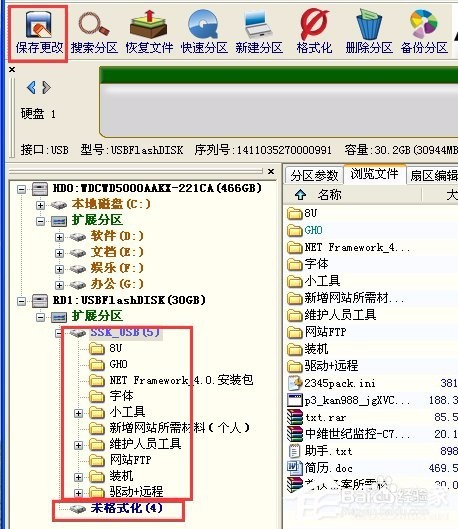Screen dimensions: 458x529
Task: Select GHO folder in file list
Action: pyautogui.click(x=314, y=230)
